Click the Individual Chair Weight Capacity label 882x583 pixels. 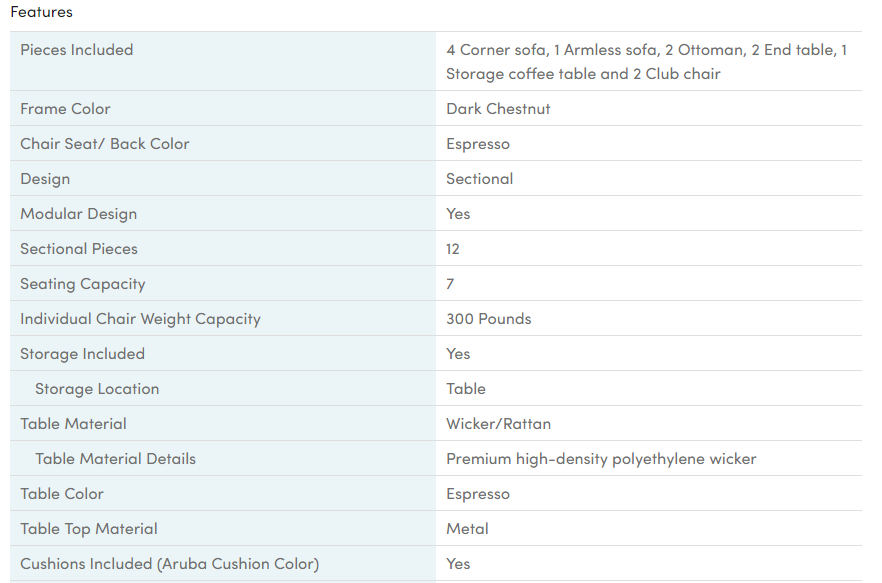tap(140, 319)
